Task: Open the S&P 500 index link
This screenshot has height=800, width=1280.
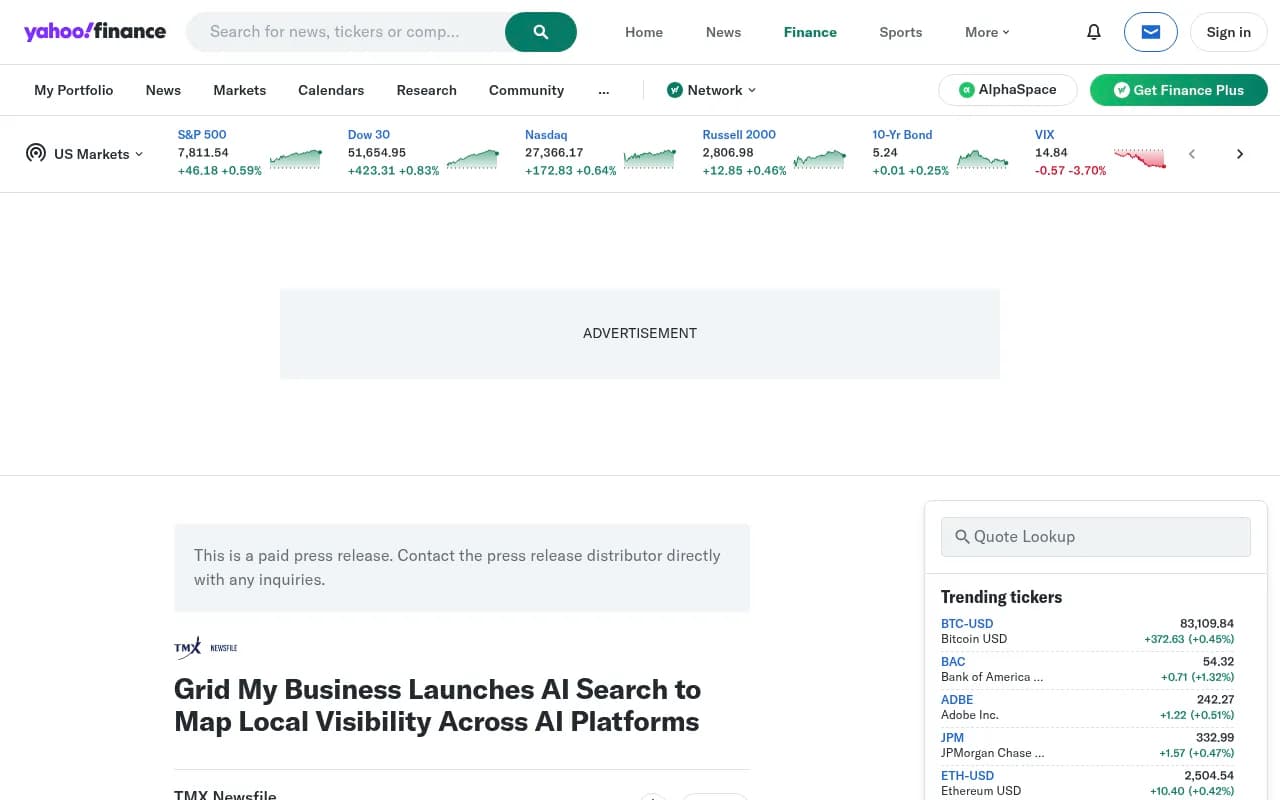Action: (x=202, y=134)
